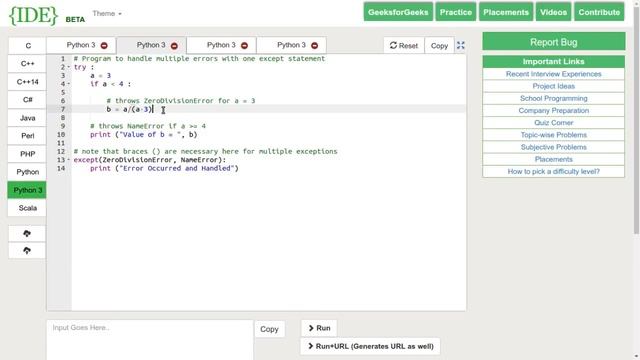Screen dimensions: 640x360
Task: Click the code line b = a/(a-3)
Action: pos(129,109)
